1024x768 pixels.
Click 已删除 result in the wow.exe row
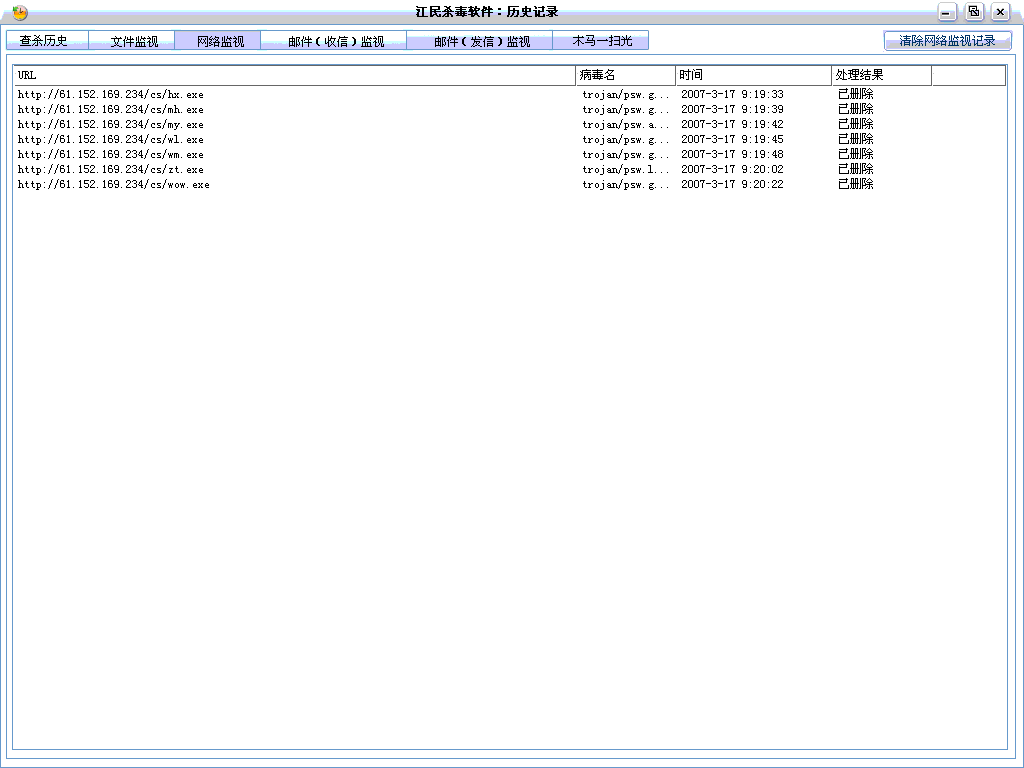(x=856, y=184)
